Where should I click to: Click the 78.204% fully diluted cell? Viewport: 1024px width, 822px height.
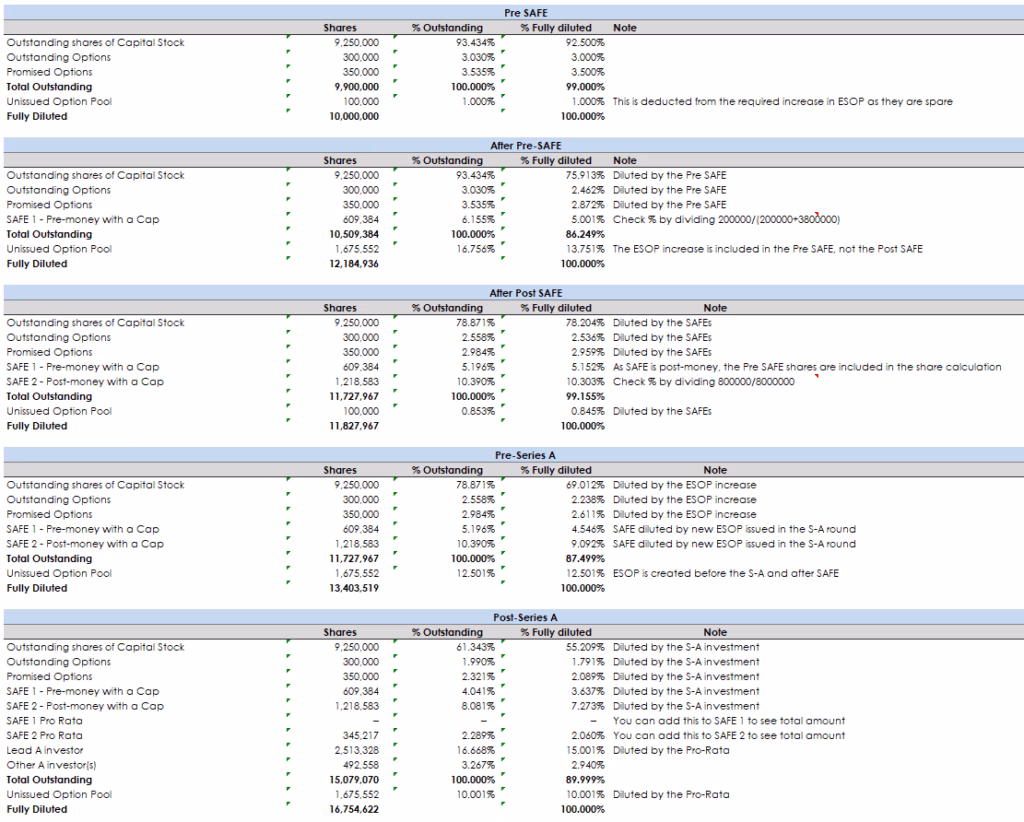(x=584, y=323)
